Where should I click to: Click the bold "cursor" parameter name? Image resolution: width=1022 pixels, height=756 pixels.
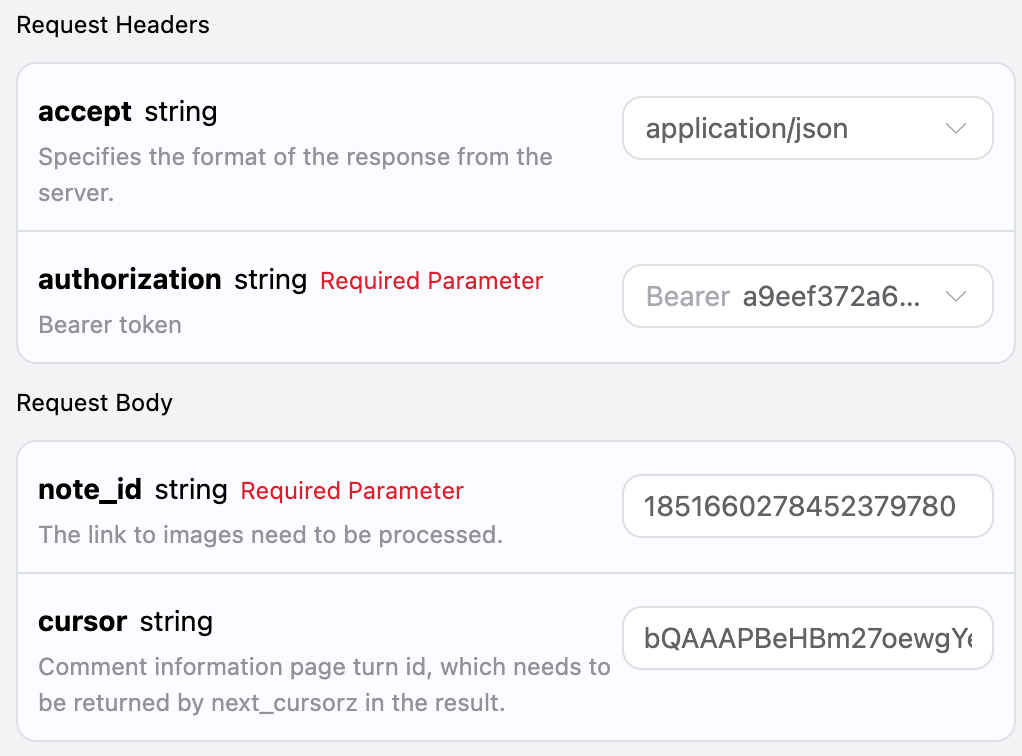[x=82, y=622]
